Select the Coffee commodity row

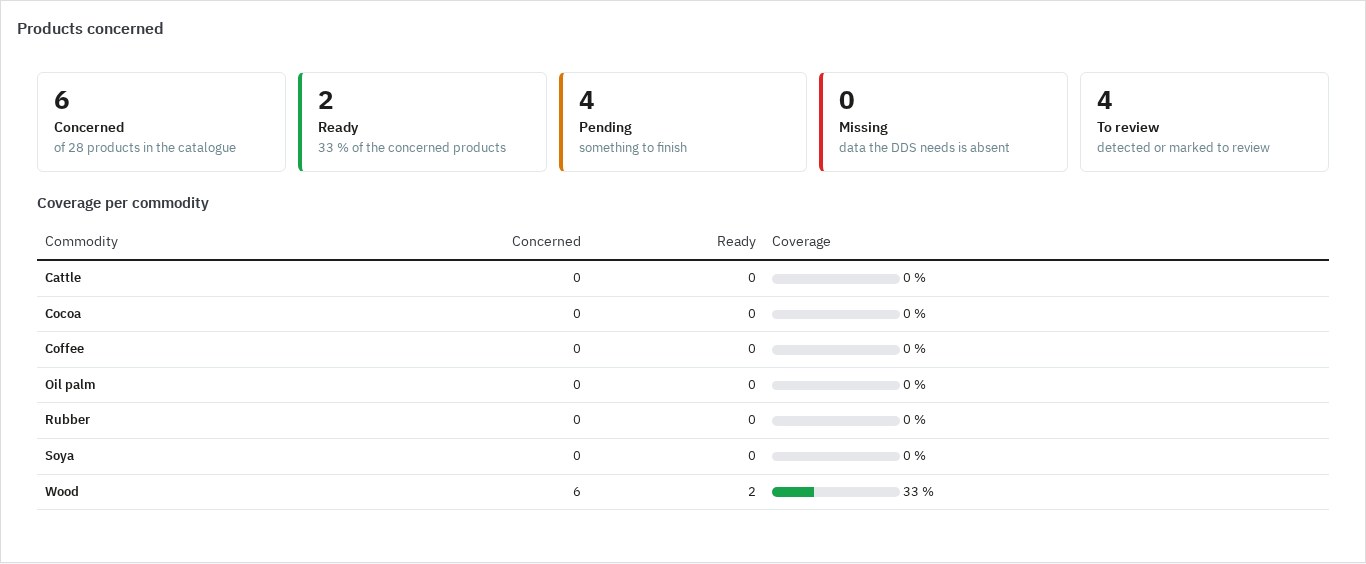(x=683, y=349)
